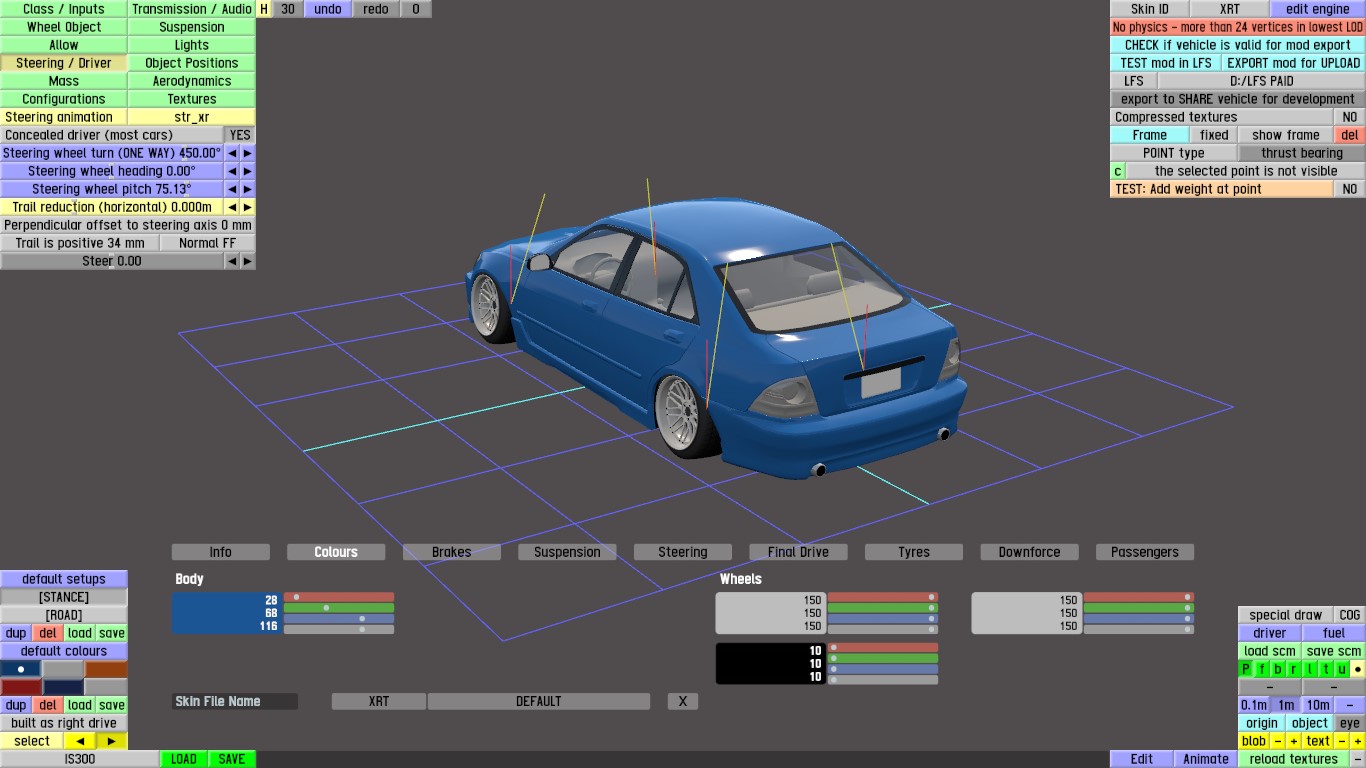The width and height of the screenshot is (1366, 768).
Task: Click the minus button after blob
Action: coord(1278,741)
